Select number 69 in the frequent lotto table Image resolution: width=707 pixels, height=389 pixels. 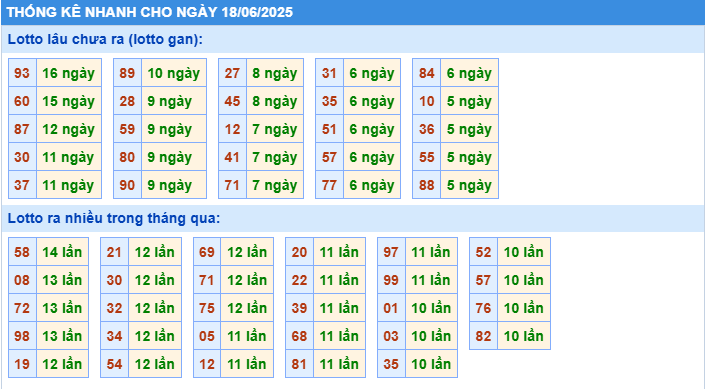207,252
